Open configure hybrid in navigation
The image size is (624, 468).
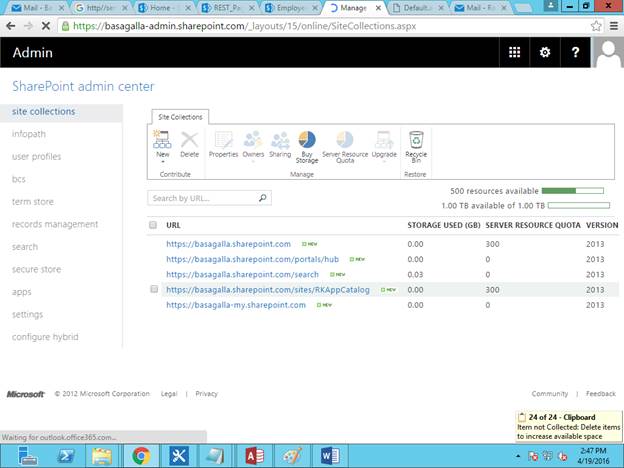pos(45,337)
